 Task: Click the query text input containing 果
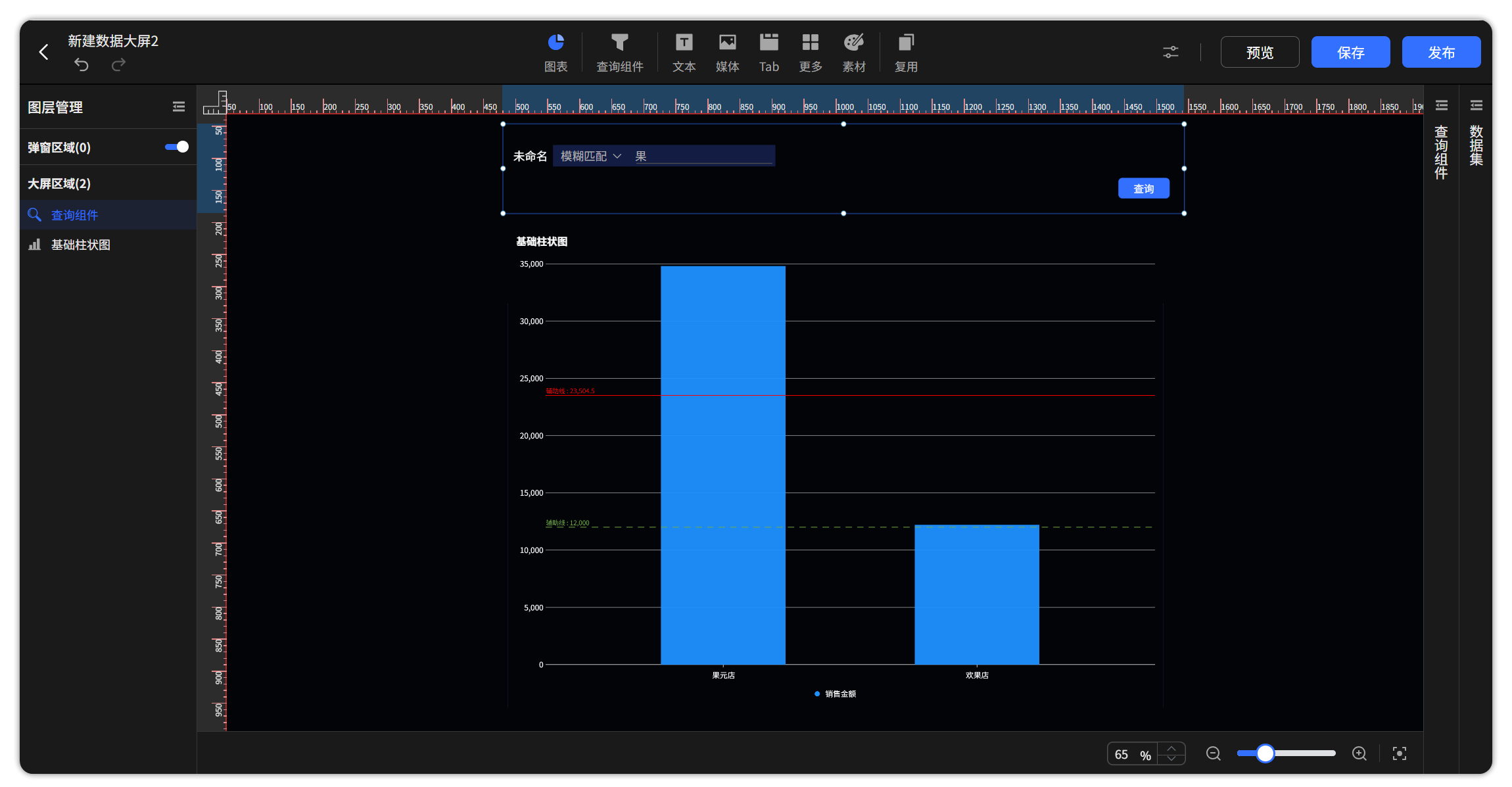click(702, 156)
